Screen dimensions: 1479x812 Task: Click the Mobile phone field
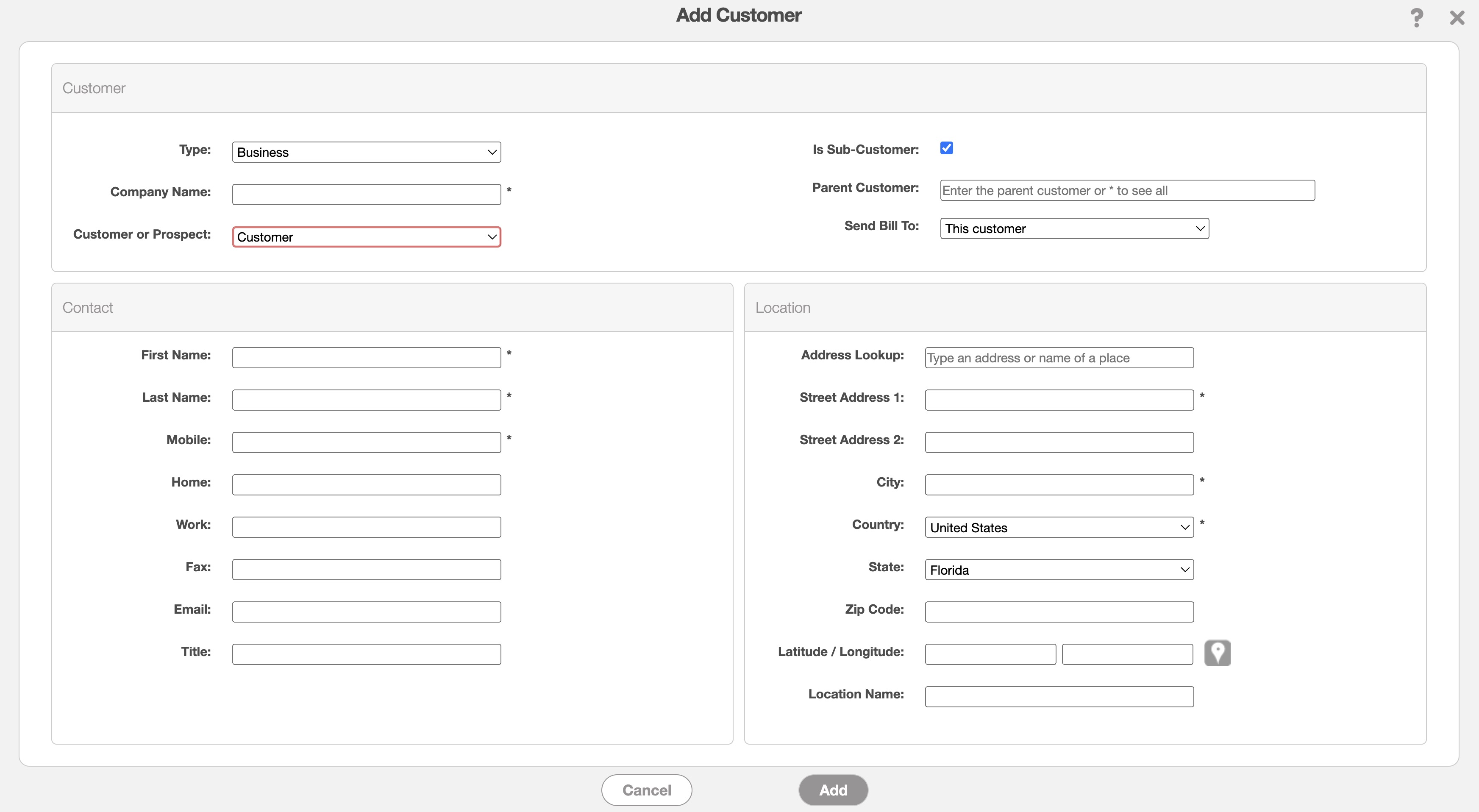pyautogui.click(x=366, y=442)
